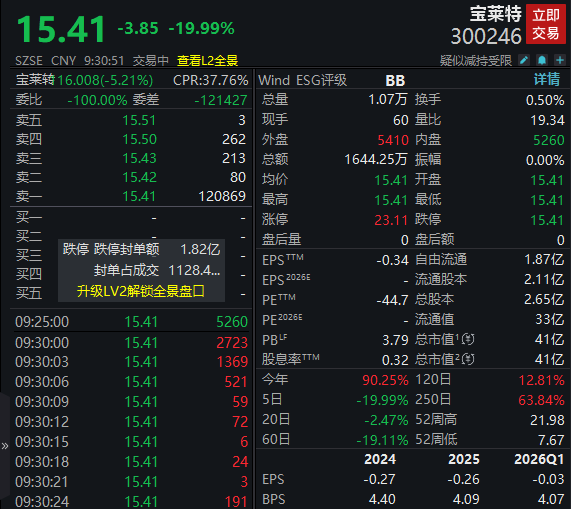Click 升级LV2解锁全景盘口 upgrade link
This screenshot has height=509, width=571.
click(141, 291)
